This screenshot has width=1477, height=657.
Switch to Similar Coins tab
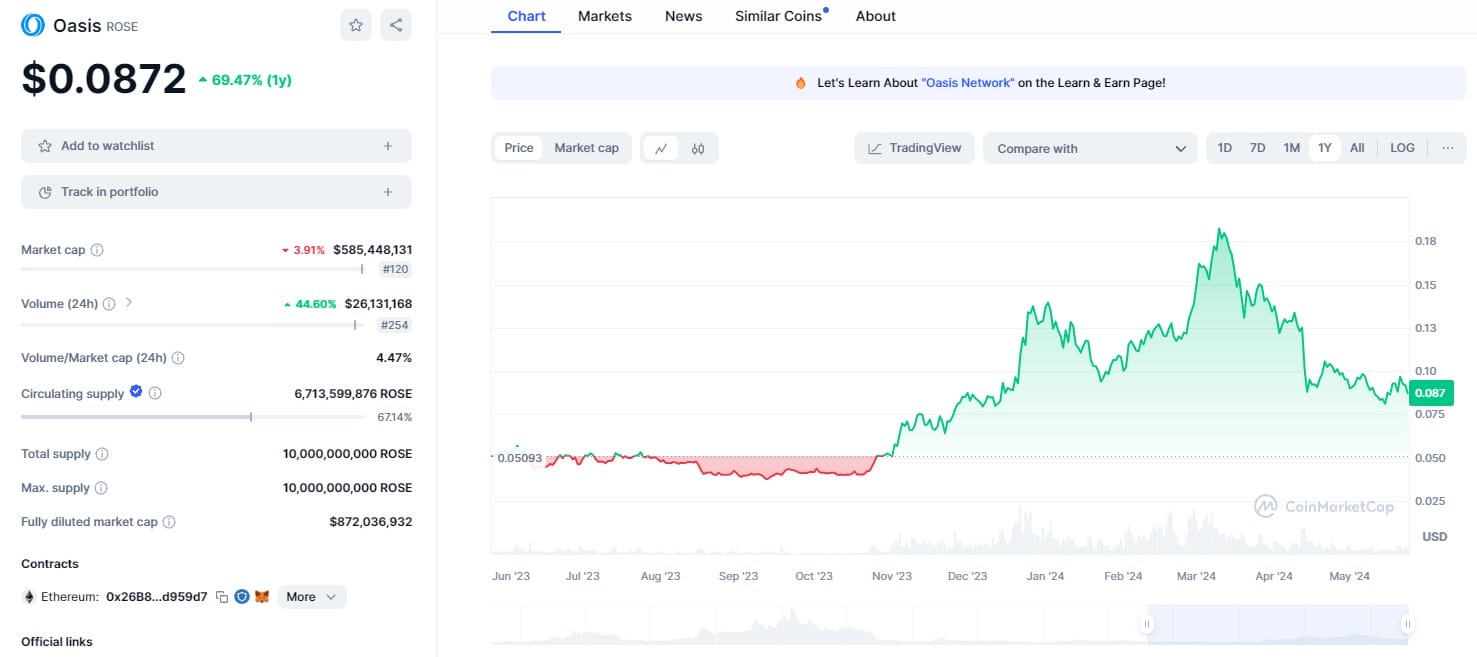[x=778, y=16]
